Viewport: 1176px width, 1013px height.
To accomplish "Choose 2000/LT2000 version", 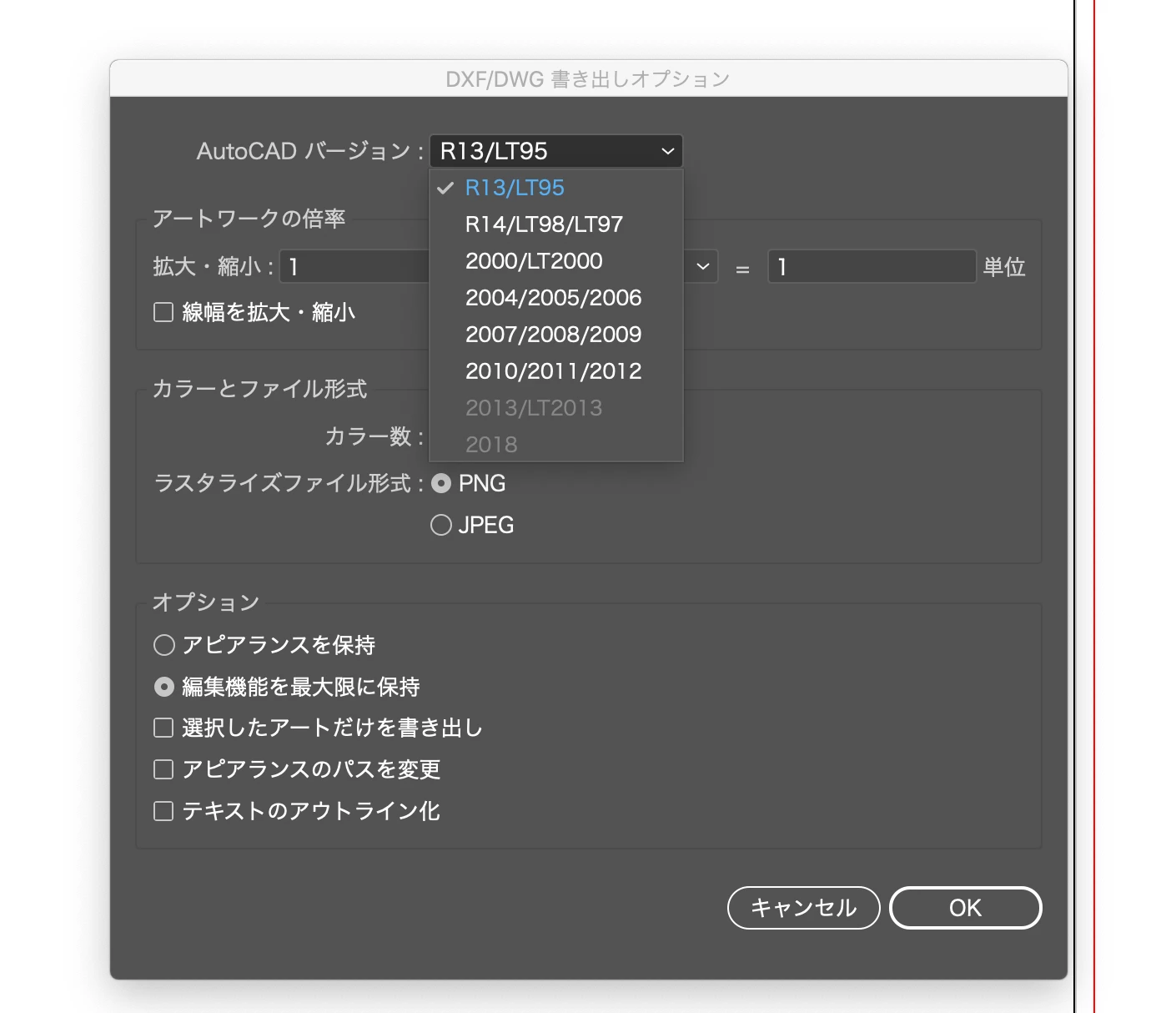I will (556, 261).
